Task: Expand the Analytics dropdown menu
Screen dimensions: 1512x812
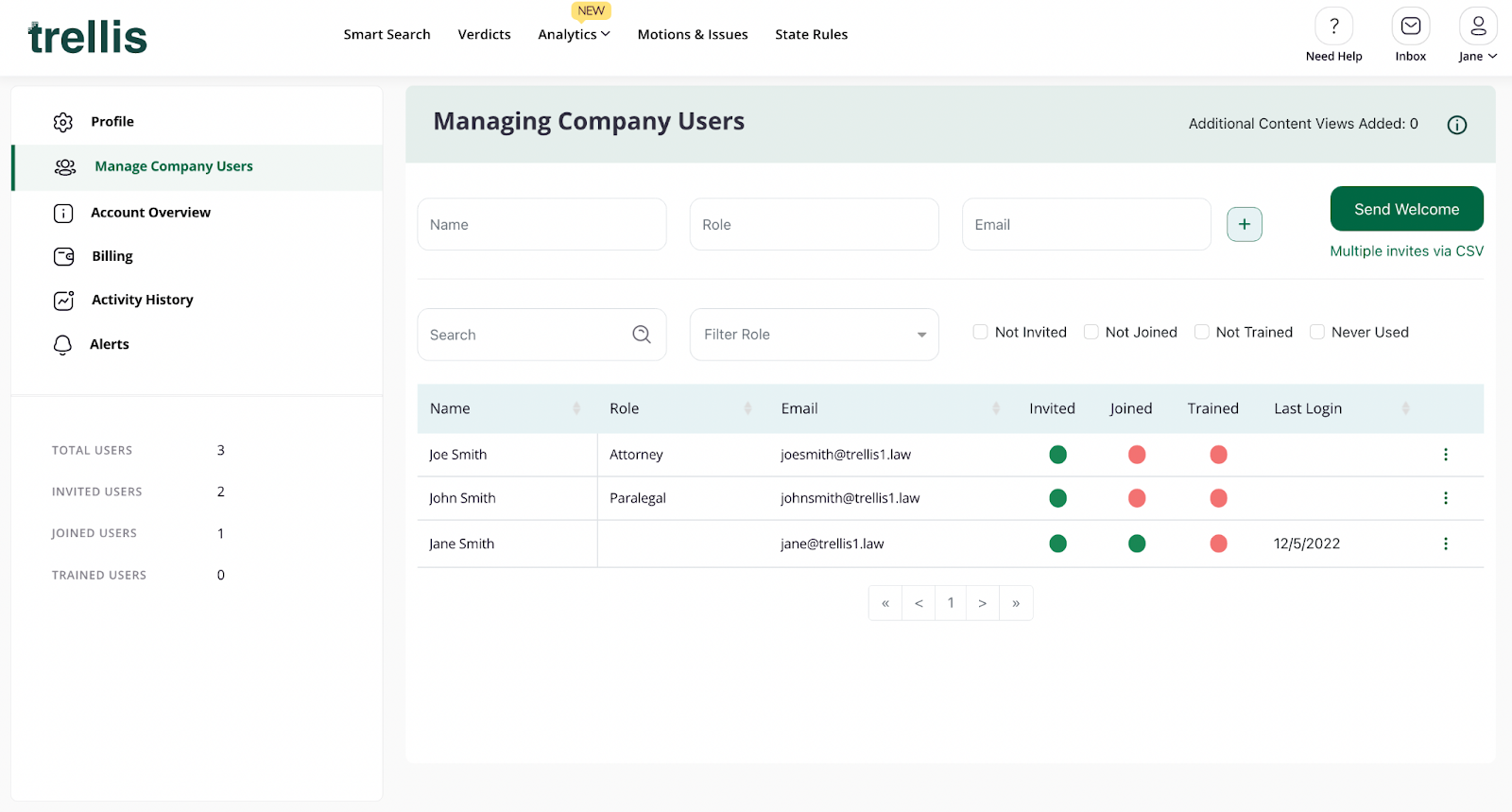Action: (x=574, y=34)
